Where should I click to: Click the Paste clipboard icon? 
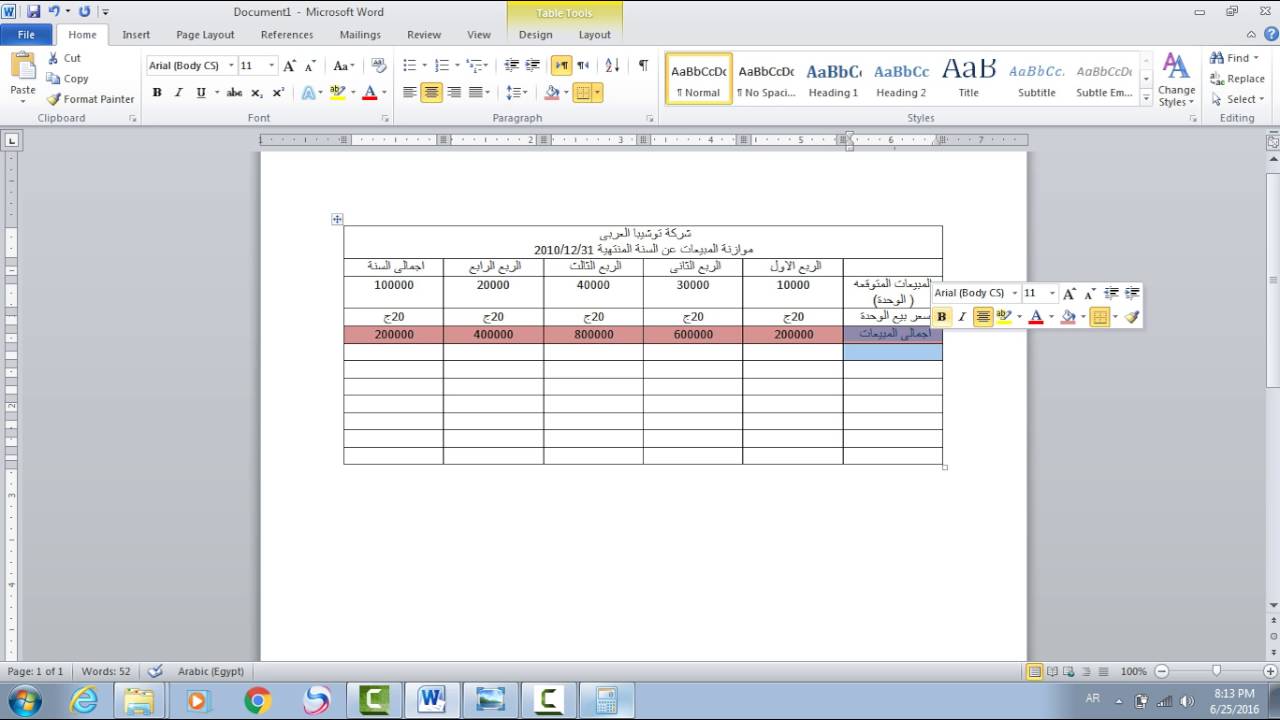(x=22, y=66)
